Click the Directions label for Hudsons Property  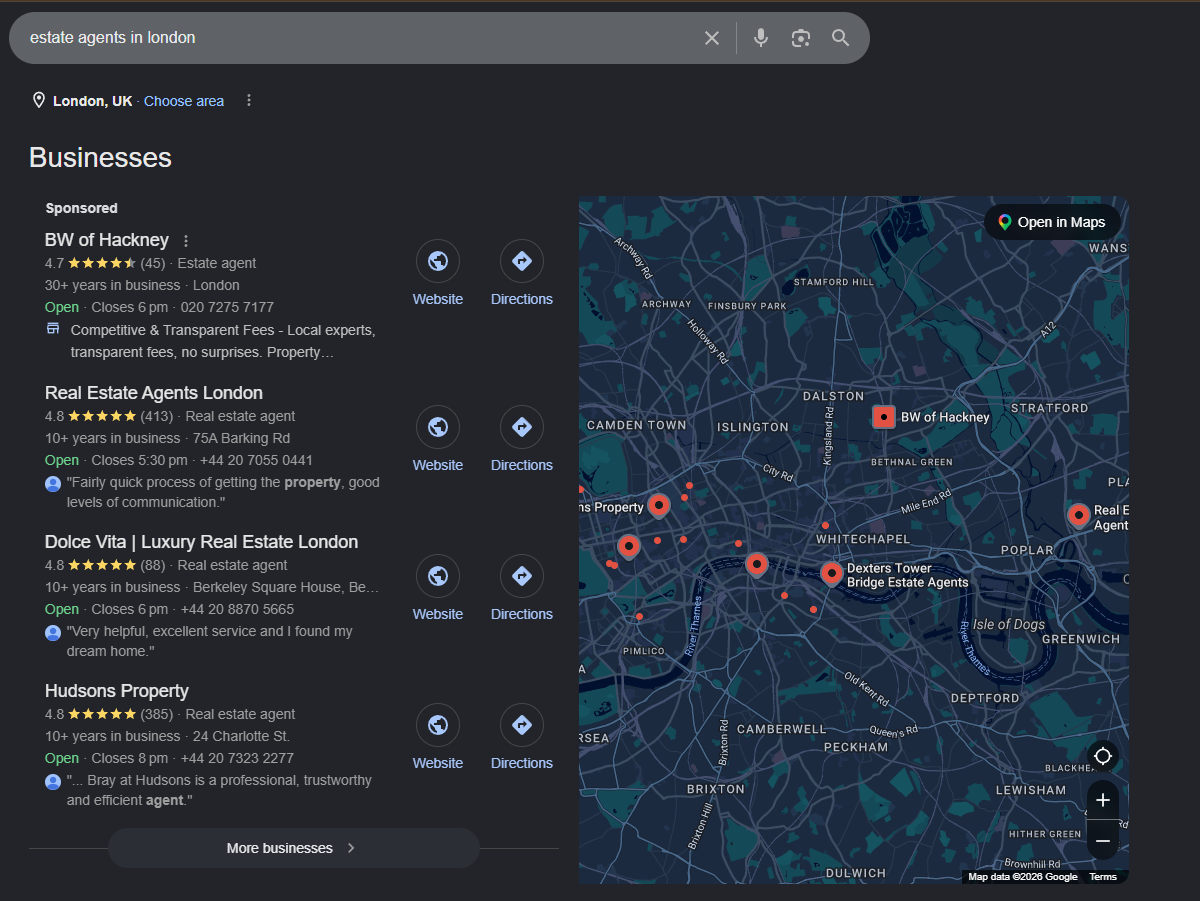click(522, 763)
